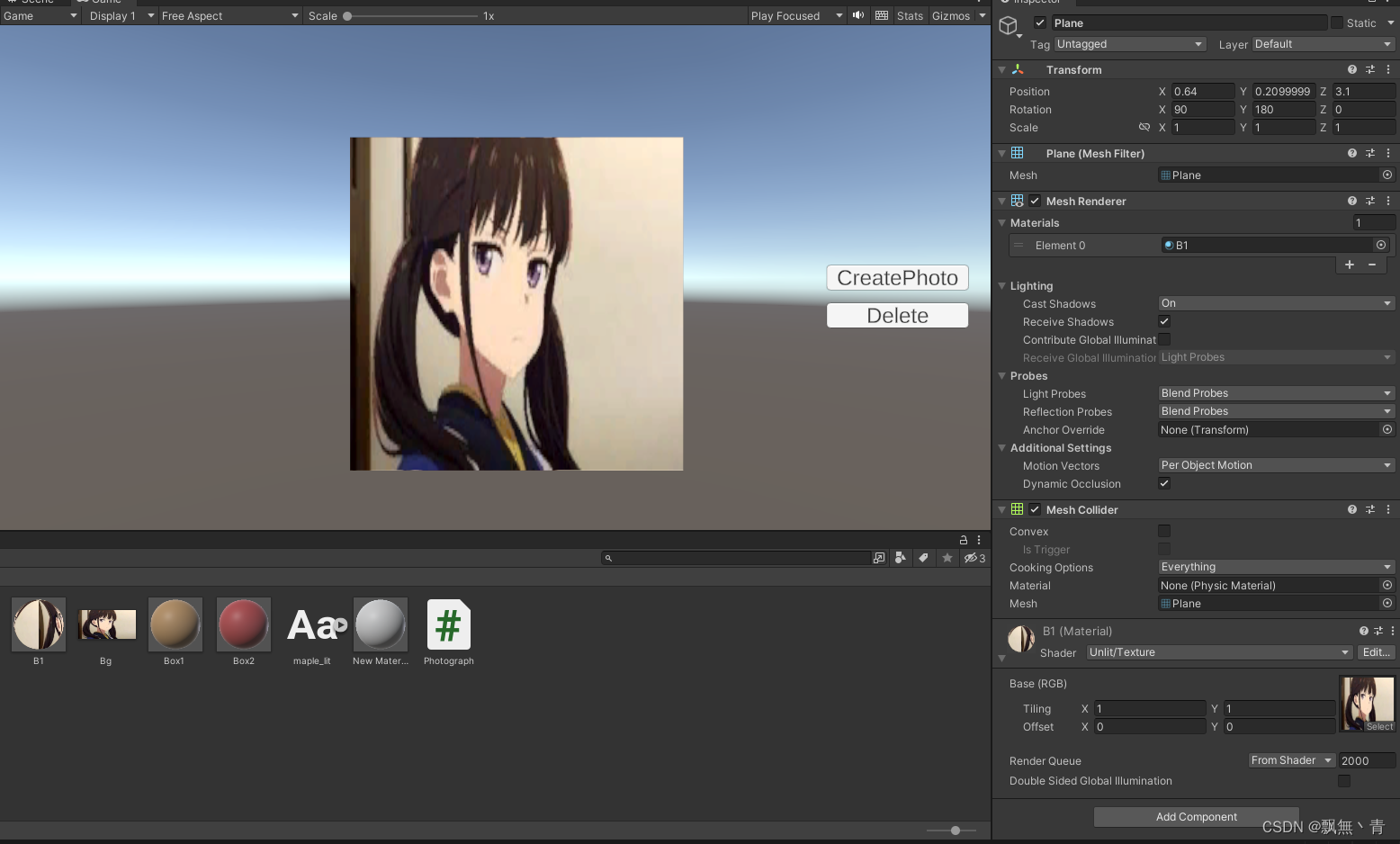1400x844 pixels.
Task: Open Transform presets icon
Action: click(x=1370, y=69)
